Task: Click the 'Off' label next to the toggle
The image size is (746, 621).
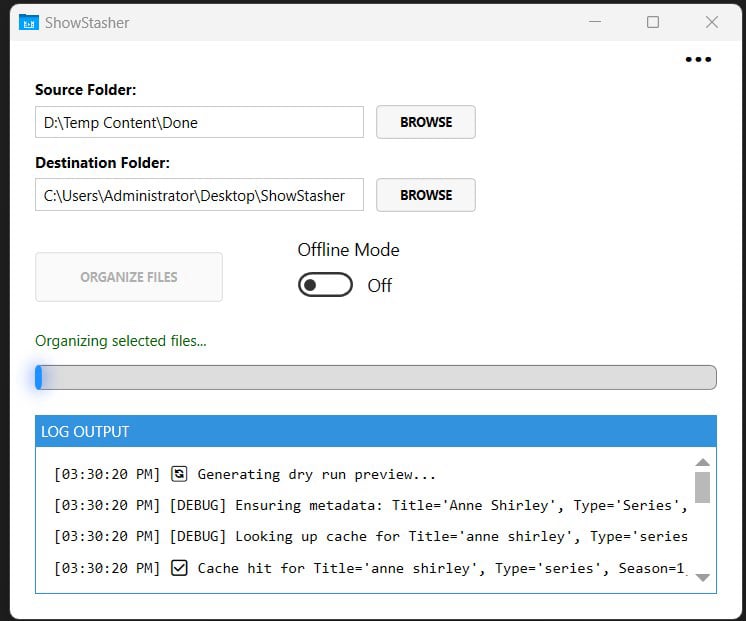Action: [380, 286]
